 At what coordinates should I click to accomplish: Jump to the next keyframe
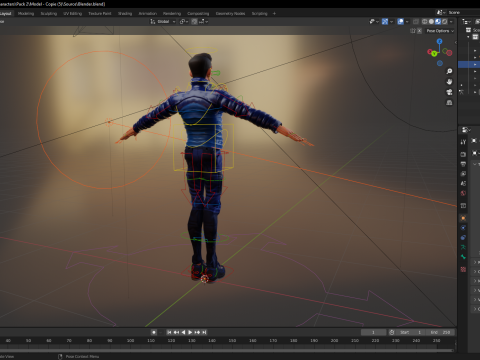click(x=197, y=332)
